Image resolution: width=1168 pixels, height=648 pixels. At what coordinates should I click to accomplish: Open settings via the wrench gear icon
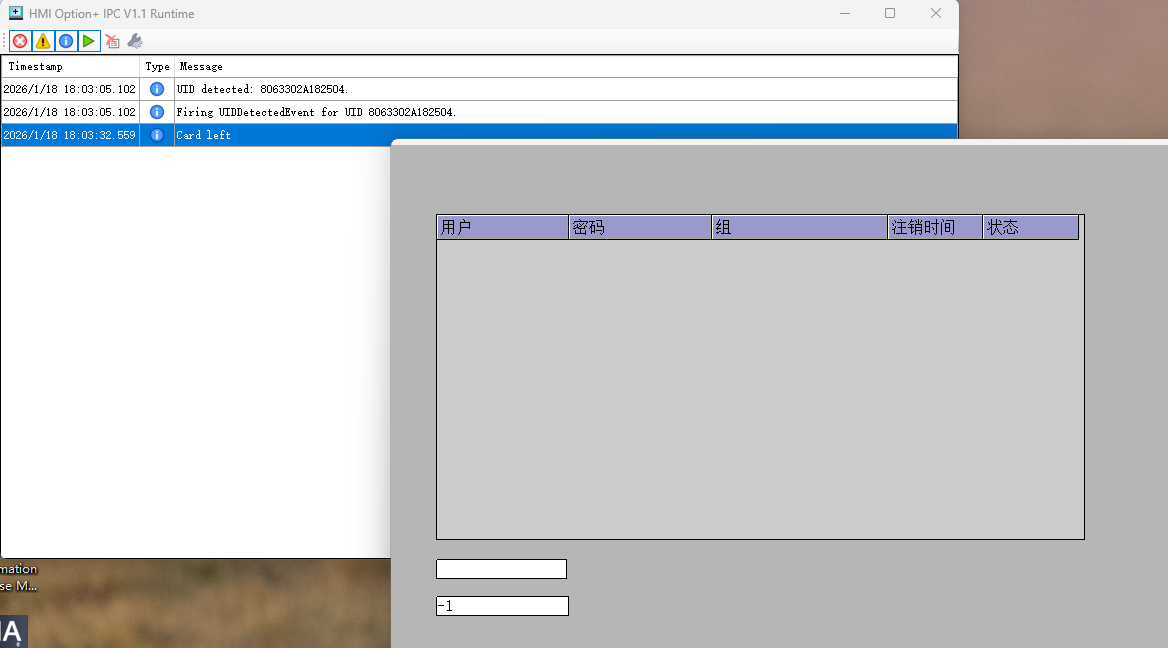(135, 41)
